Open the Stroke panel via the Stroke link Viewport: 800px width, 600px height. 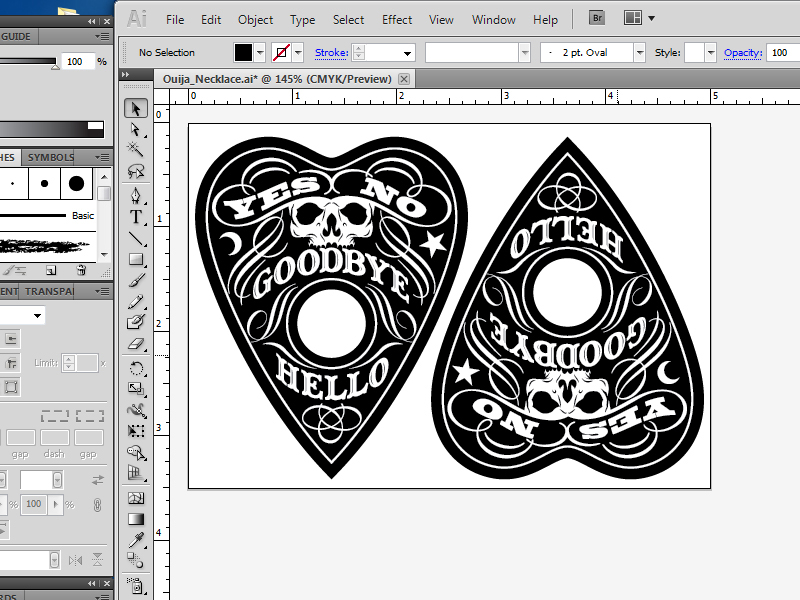click(331, 52)
